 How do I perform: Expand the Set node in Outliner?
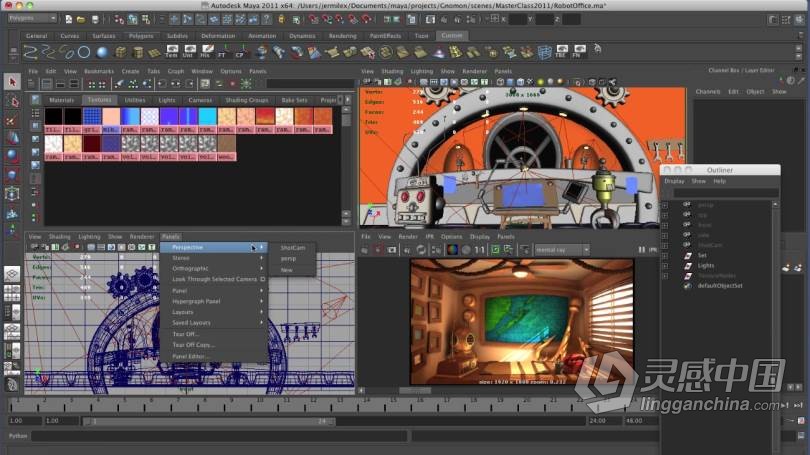[665, 256]
